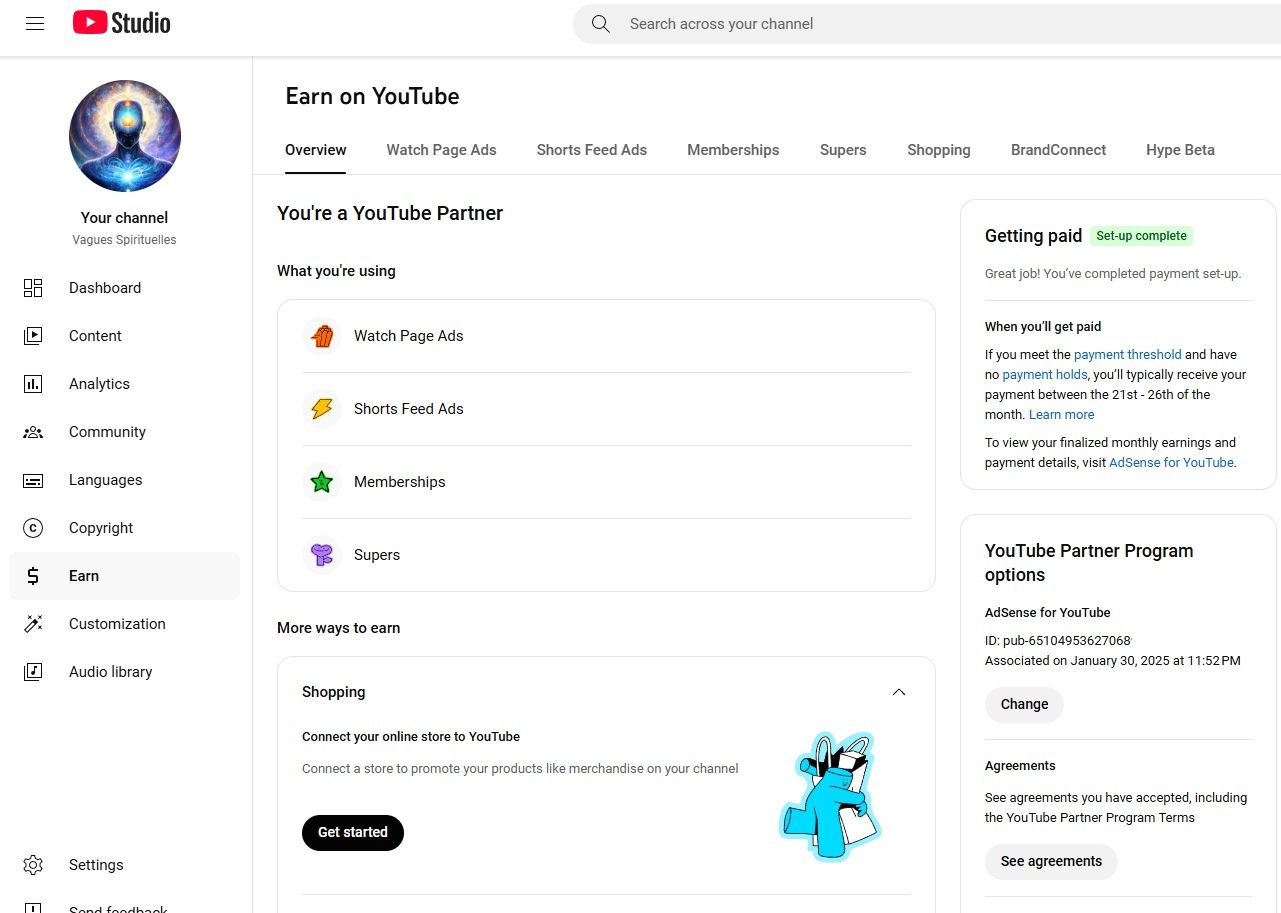Click the Copyright circle-C icon
Viewport: 1281px width, 913px height.
point(33,528)
